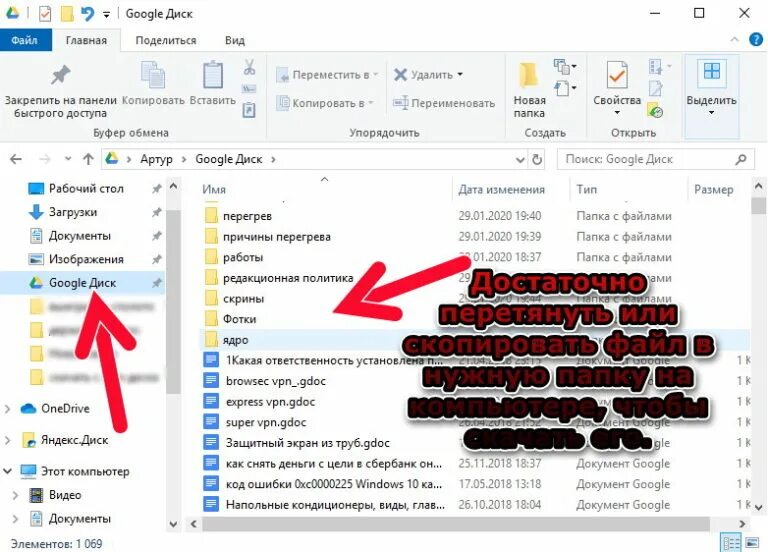
Task: Click the Выделить selection grid icon
Action: tap(711, 72)
